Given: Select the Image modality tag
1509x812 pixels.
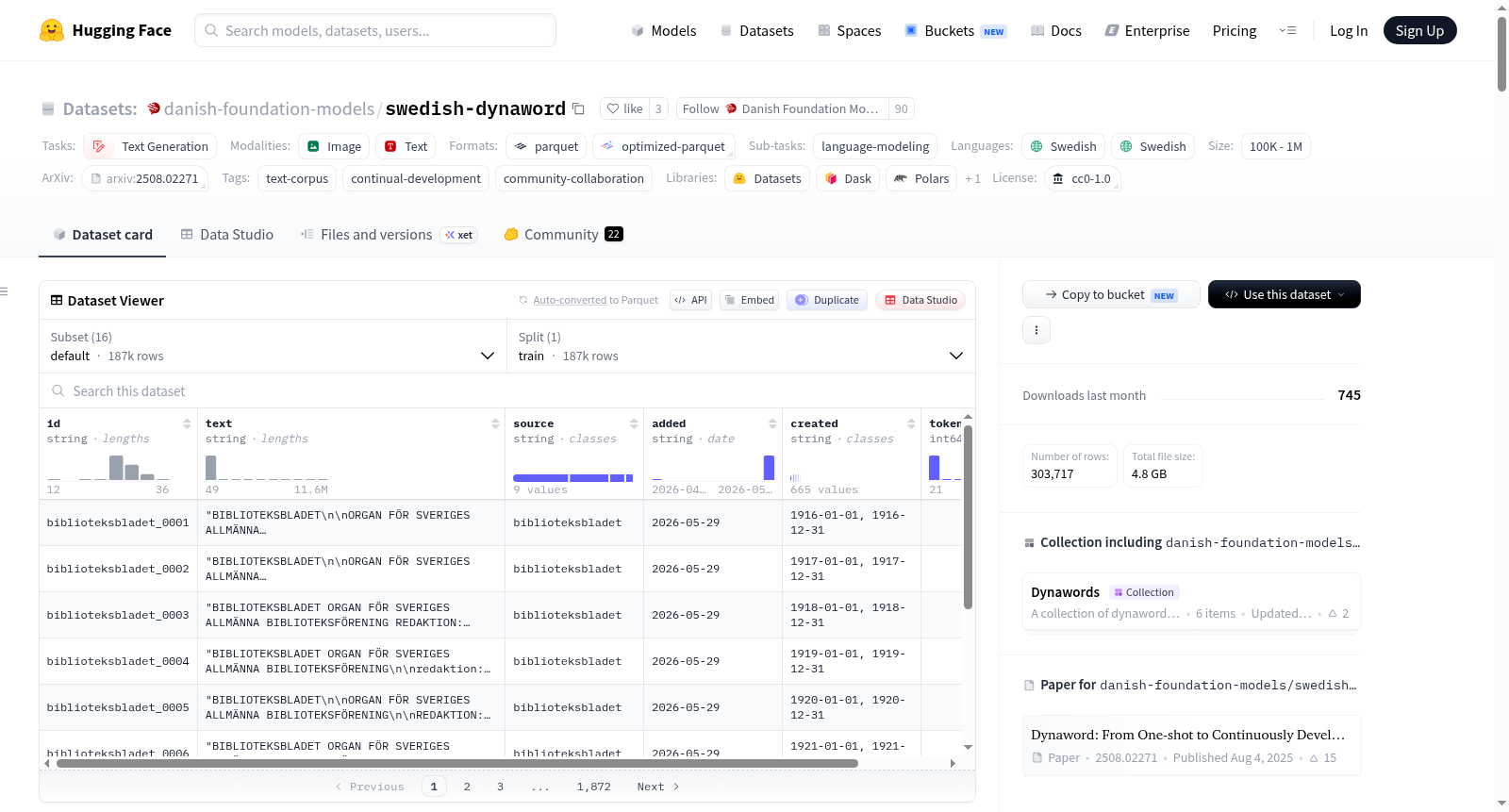Looking at the screenshot, I should (x=334, y=146).
